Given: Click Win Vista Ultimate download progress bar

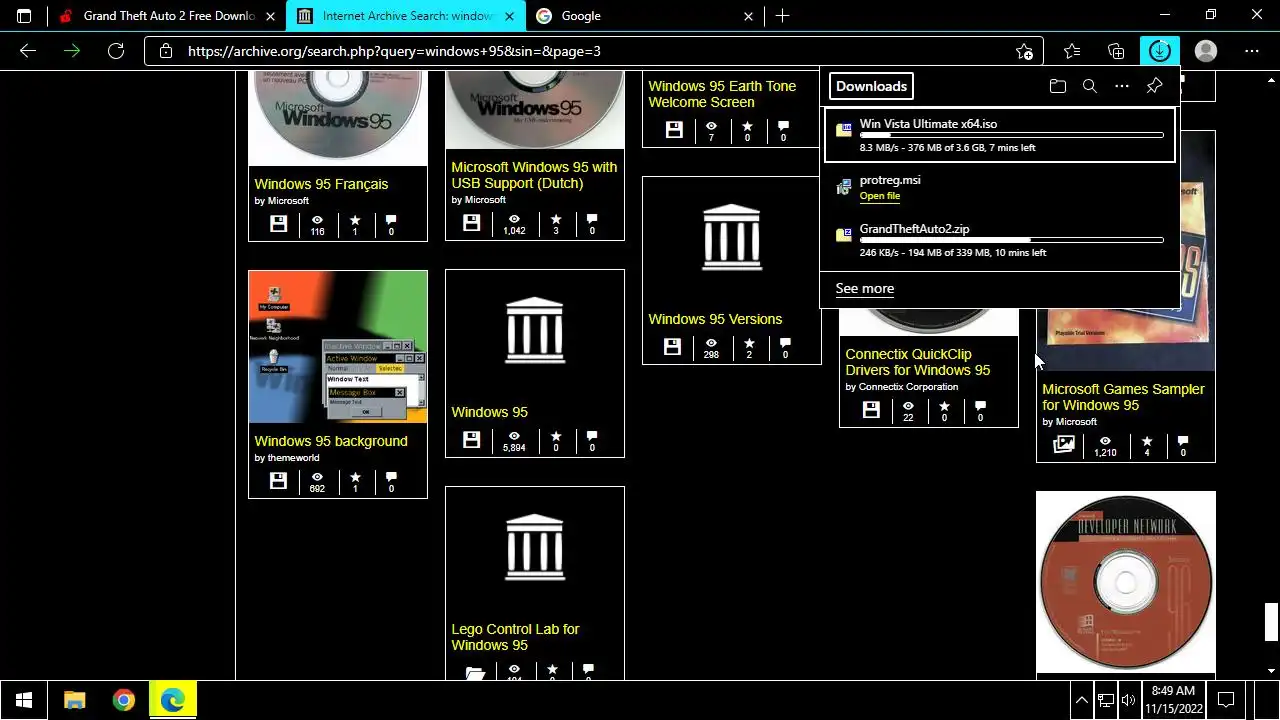Looking at the screenshot, I should tap(1011, 135).
